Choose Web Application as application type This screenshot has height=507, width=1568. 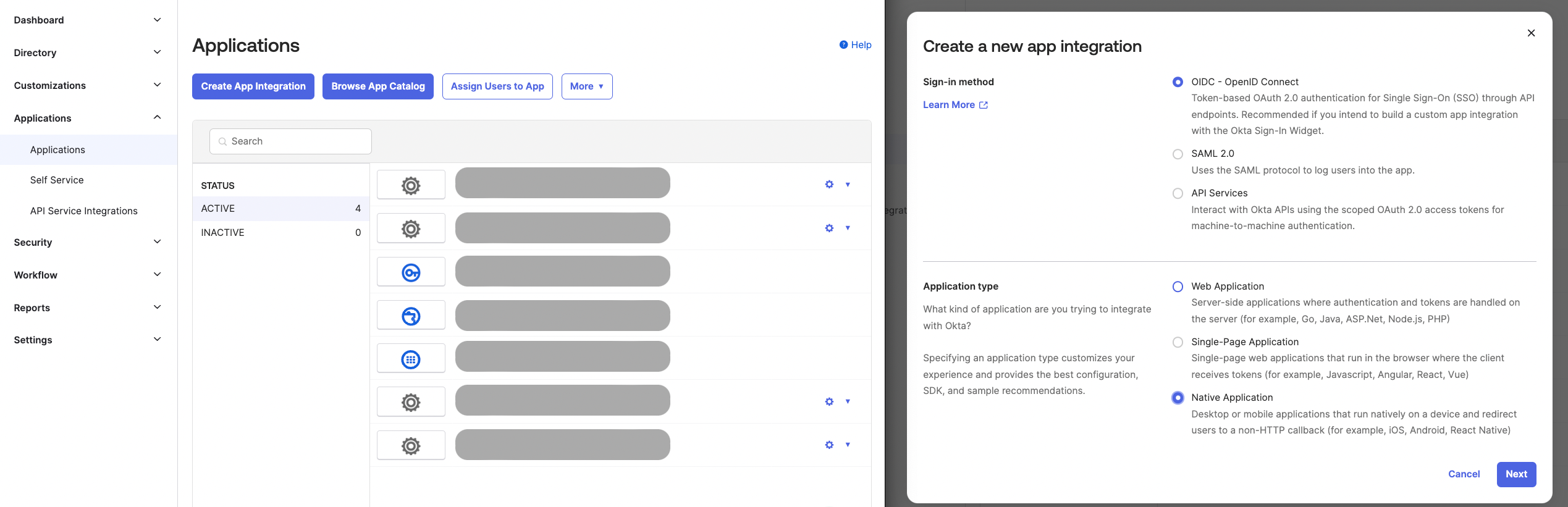click(x=1178, y=287)
